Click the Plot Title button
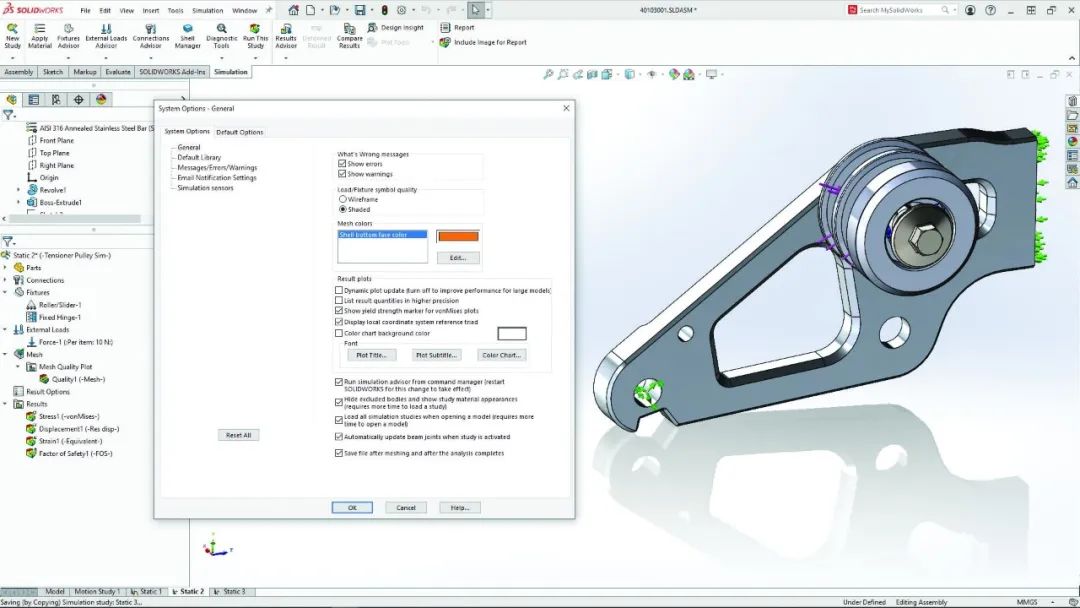 coord(370,354)
